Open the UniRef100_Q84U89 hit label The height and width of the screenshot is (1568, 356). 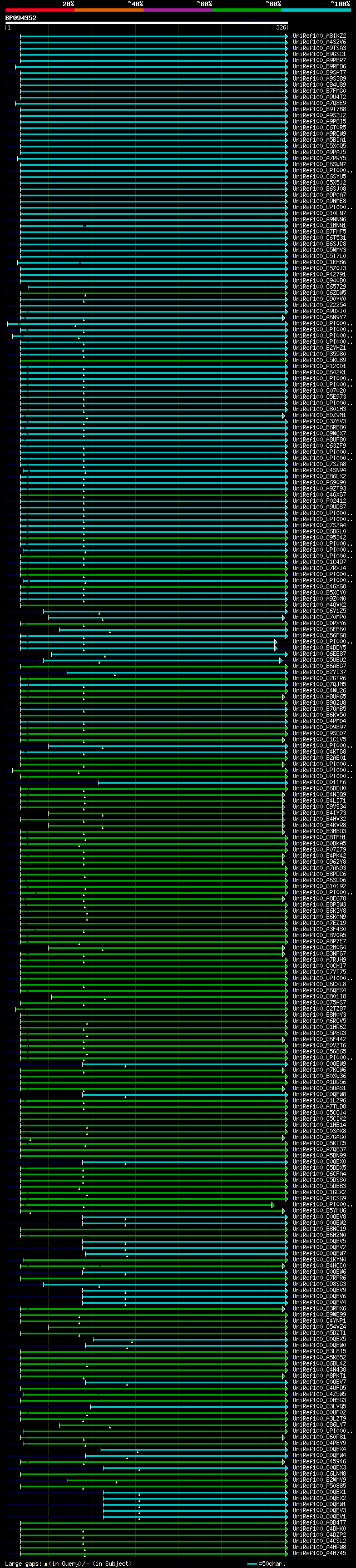[x=319, y=85]
